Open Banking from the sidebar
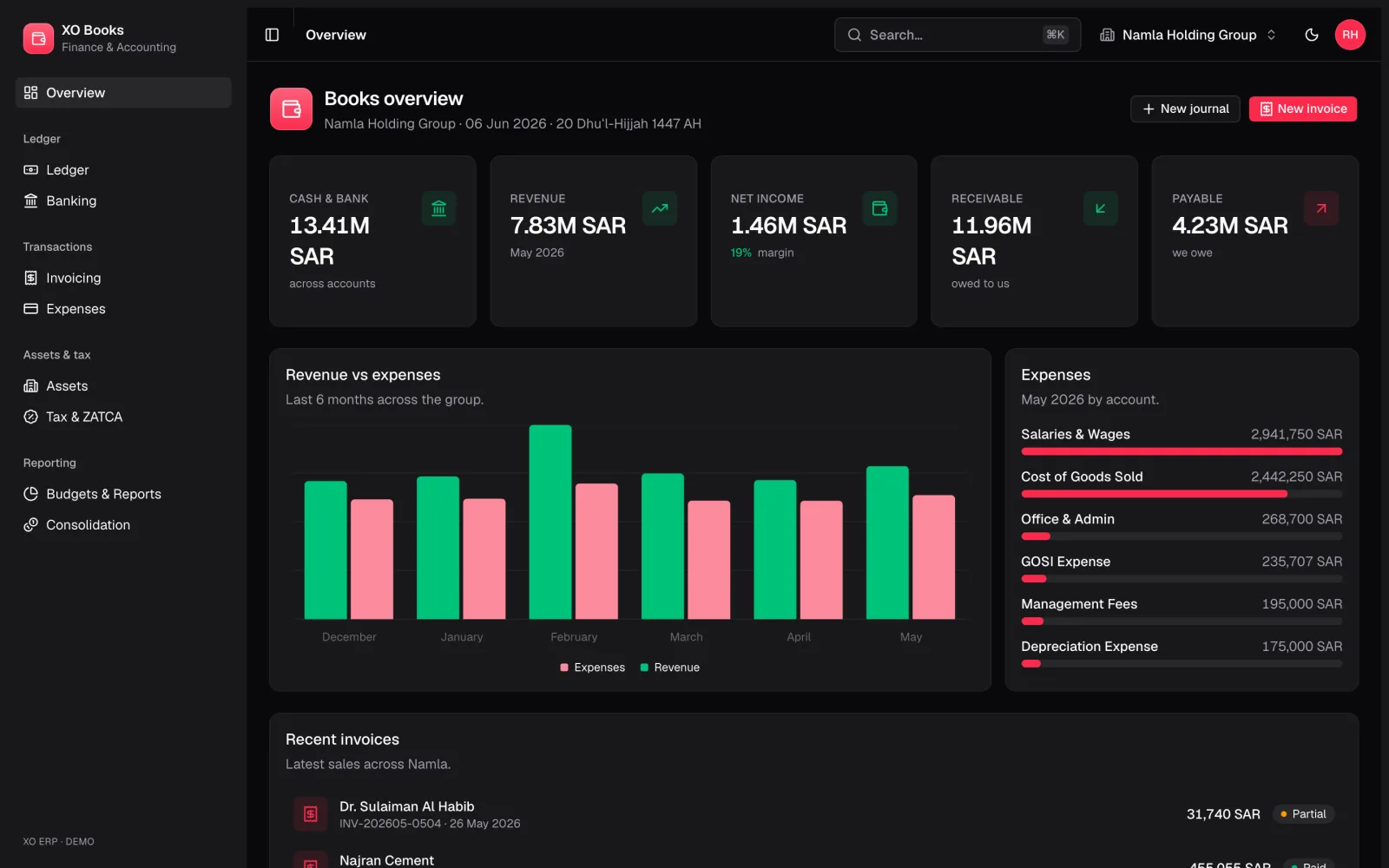This screenshot has height=868, width=1389. coord(123,201)
